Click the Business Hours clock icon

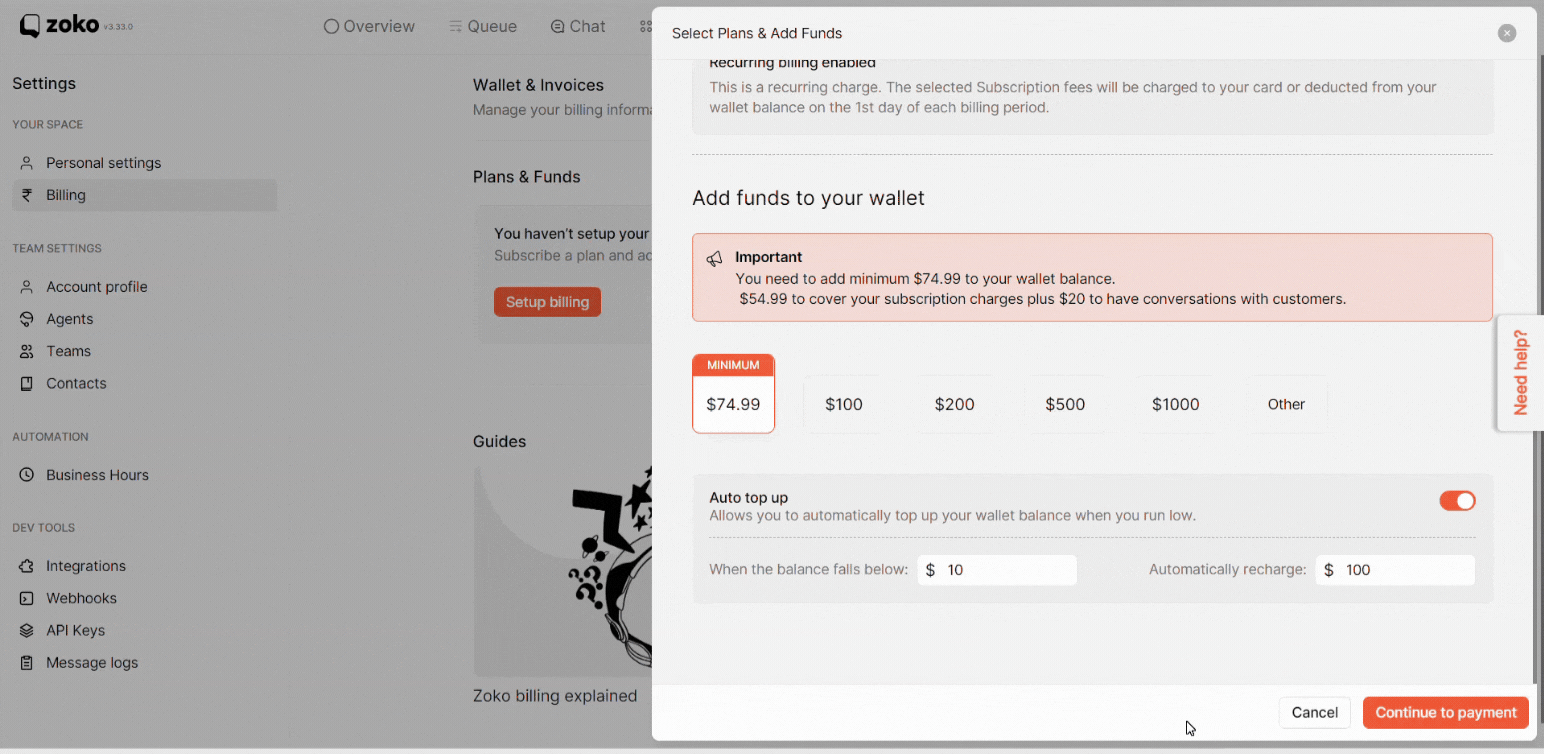coord(27,475)
